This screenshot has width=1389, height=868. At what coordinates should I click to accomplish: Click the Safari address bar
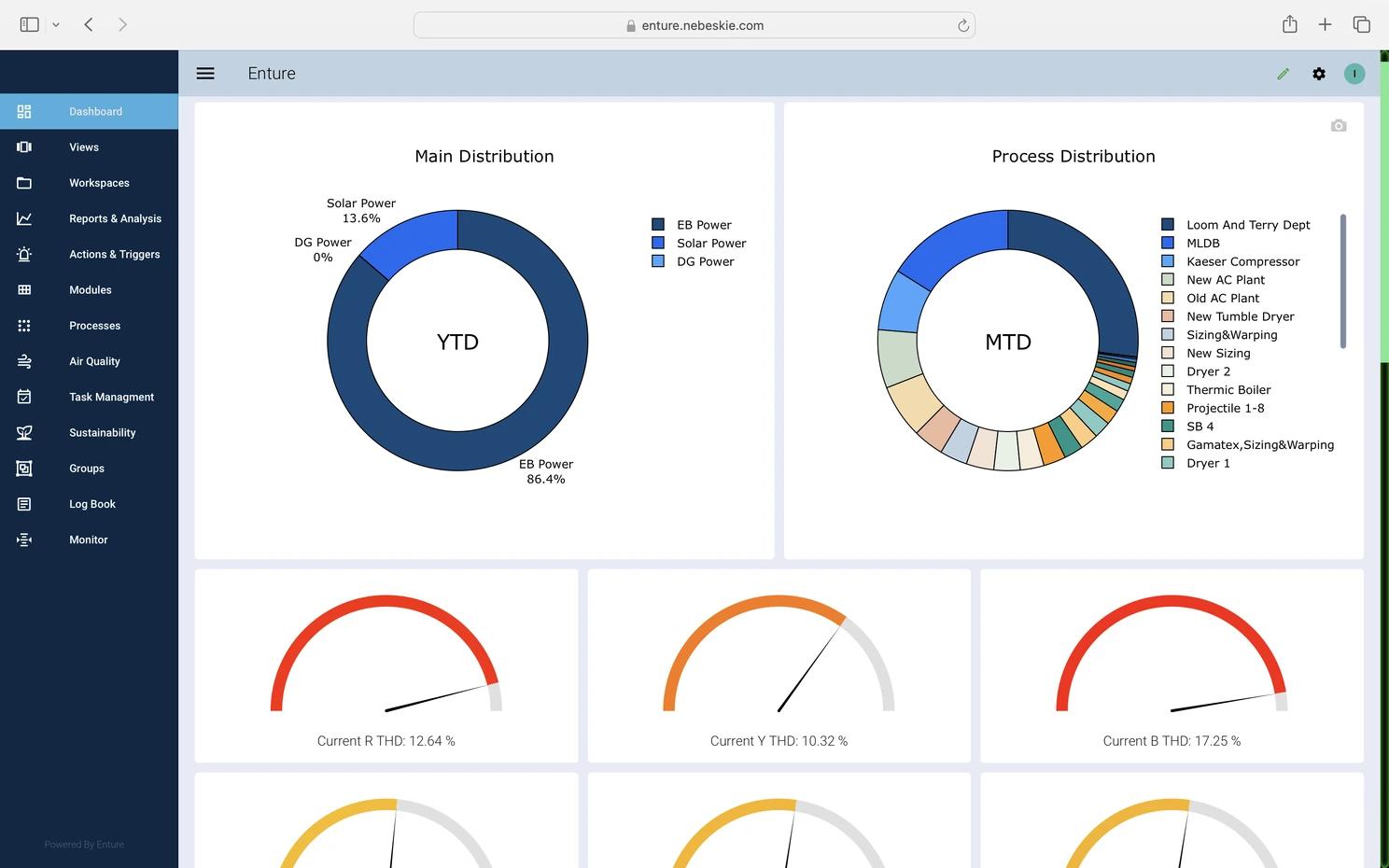coord(694,25)
